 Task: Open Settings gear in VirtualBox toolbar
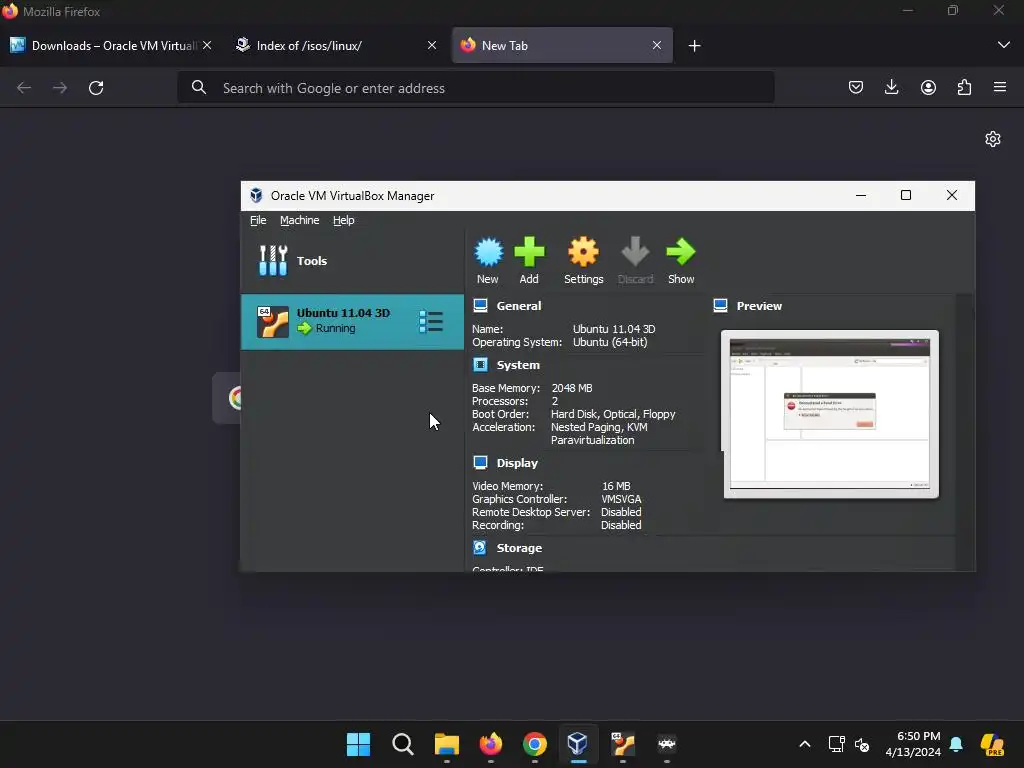pyautogui.click(x=583, y=253)
